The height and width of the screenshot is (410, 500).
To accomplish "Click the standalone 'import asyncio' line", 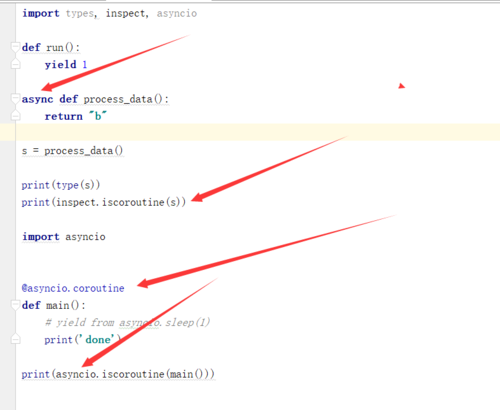I will coord(64,237).
